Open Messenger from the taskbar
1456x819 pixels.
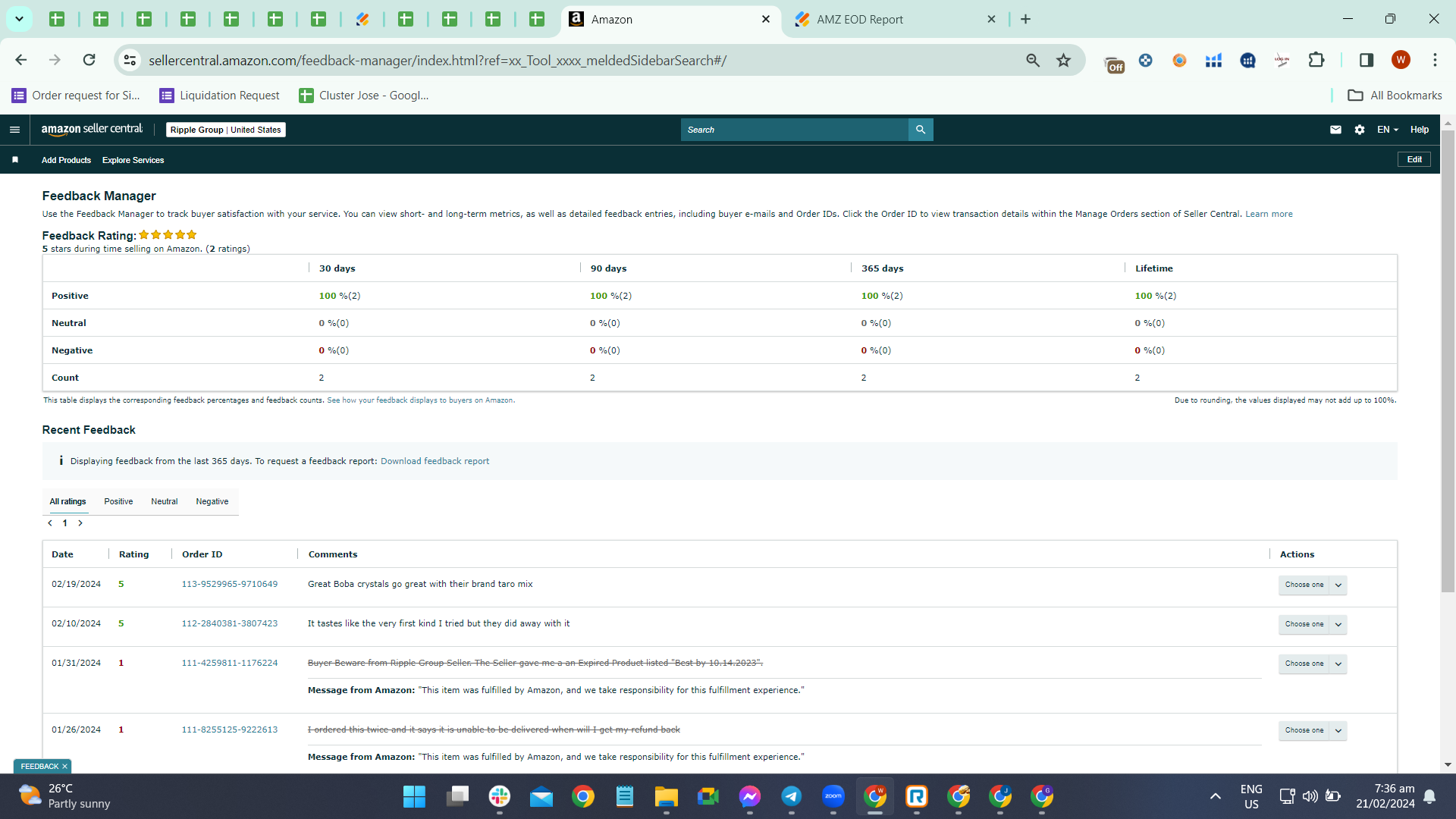pos(750,796)
